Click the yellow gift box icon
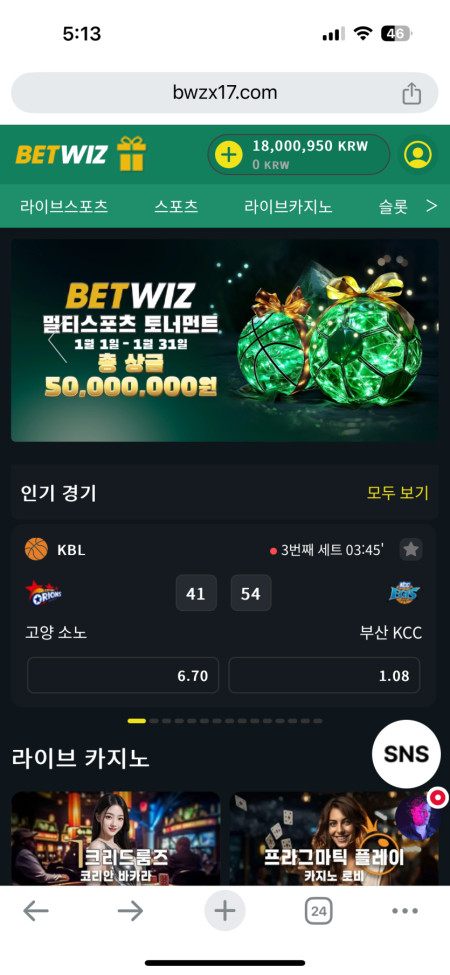 coord(131,154)
